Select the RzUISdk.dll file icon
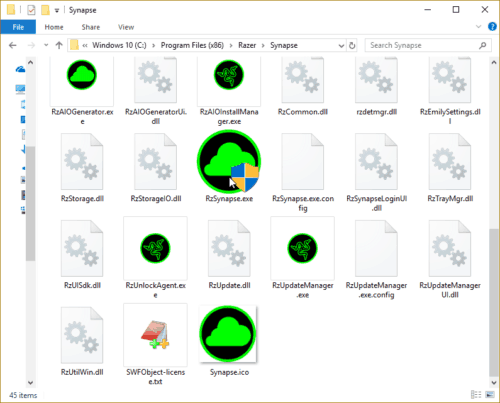This screenshot has height=403, width=500. (x=82, y=248)
